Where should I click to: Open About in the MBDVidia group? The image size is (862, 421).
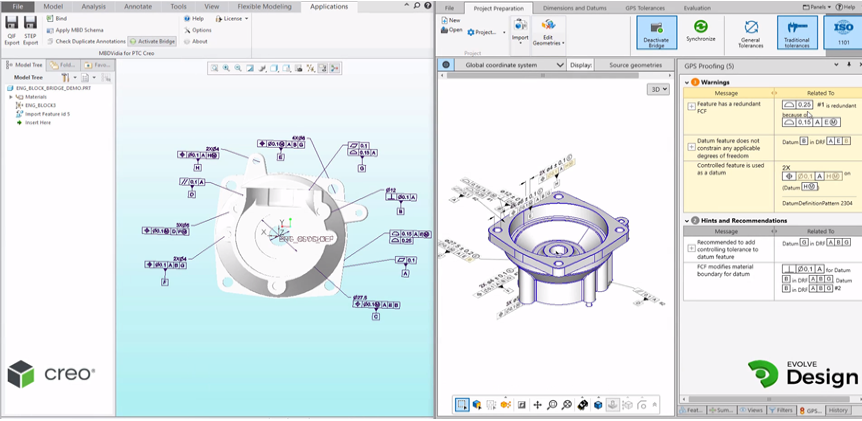196,41
